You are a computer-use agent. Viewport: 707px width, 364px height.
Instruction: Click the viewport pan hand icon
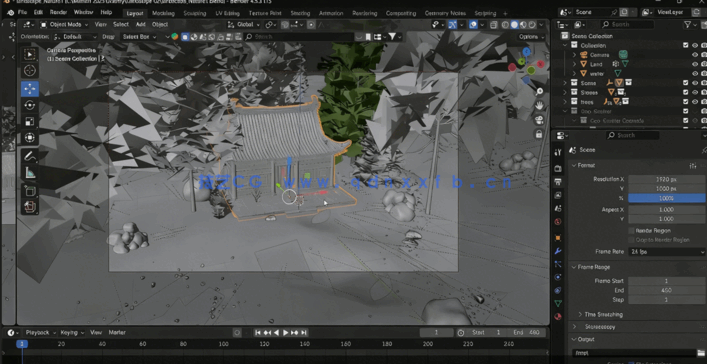pos(539,106)
